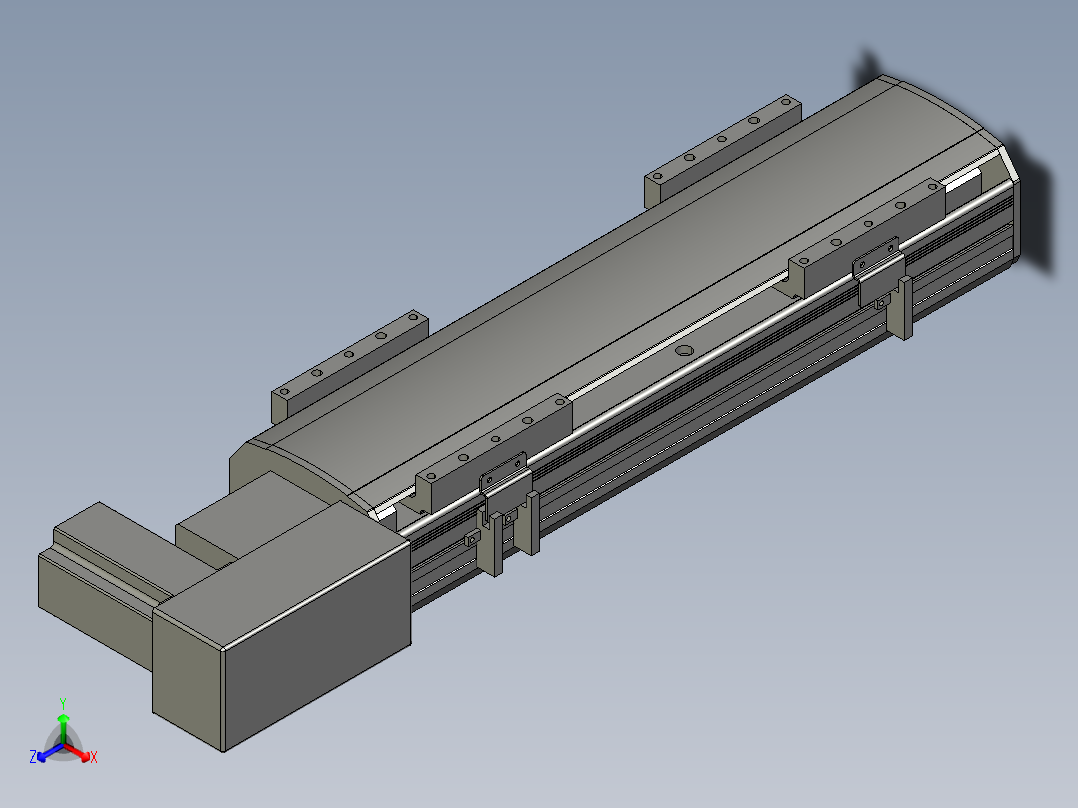Pick the front mounting bracket near the far end
Viewport: 1078px width, 808px height.
click(x=868, y=236)
